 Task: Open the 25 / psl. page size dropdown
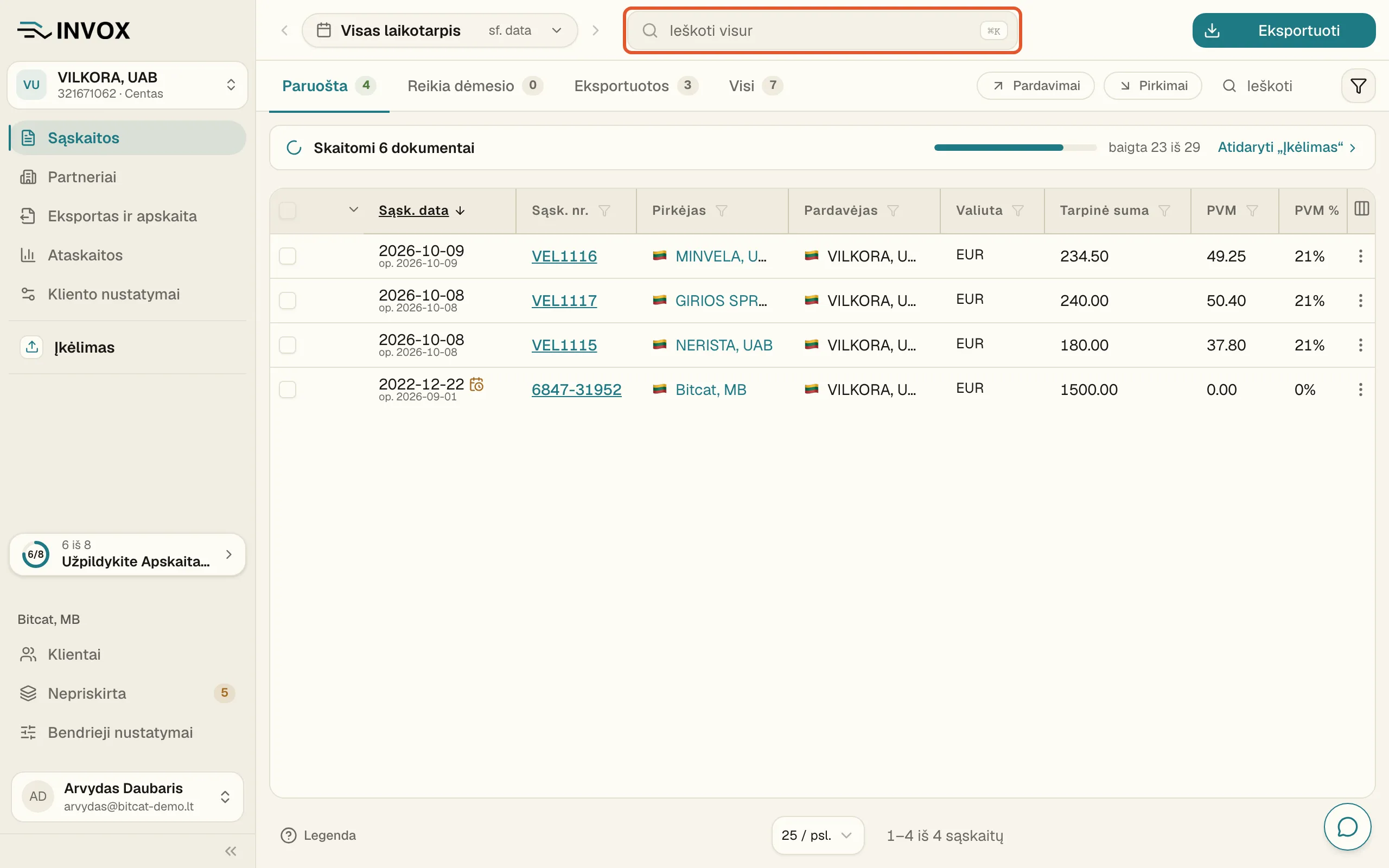click(x=817, y=835)
